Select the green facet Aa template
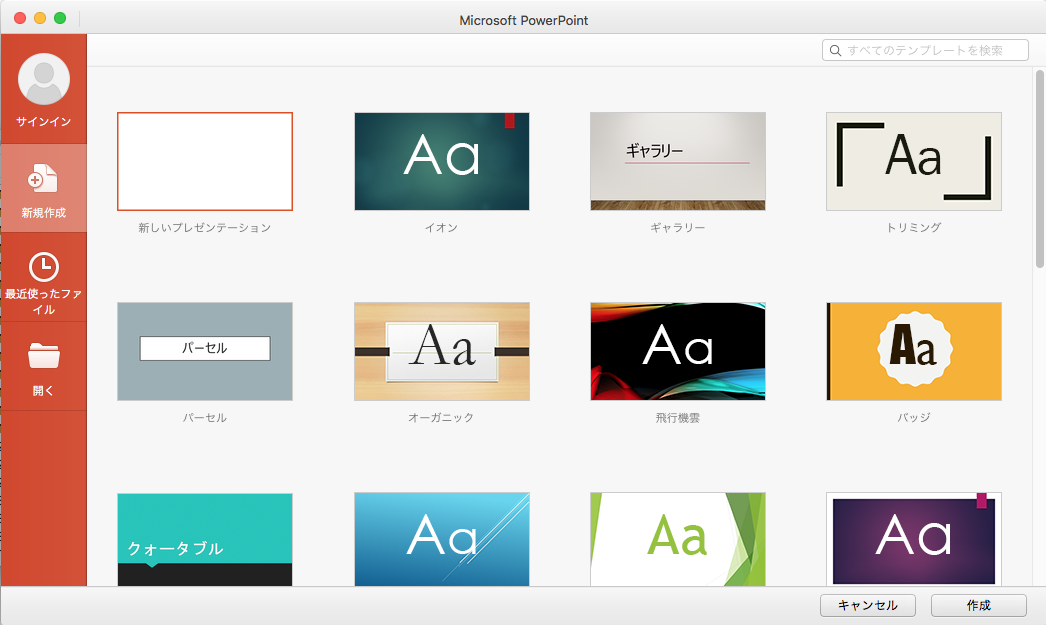This screenshot has width=1046, height=625. click(678, 540)
